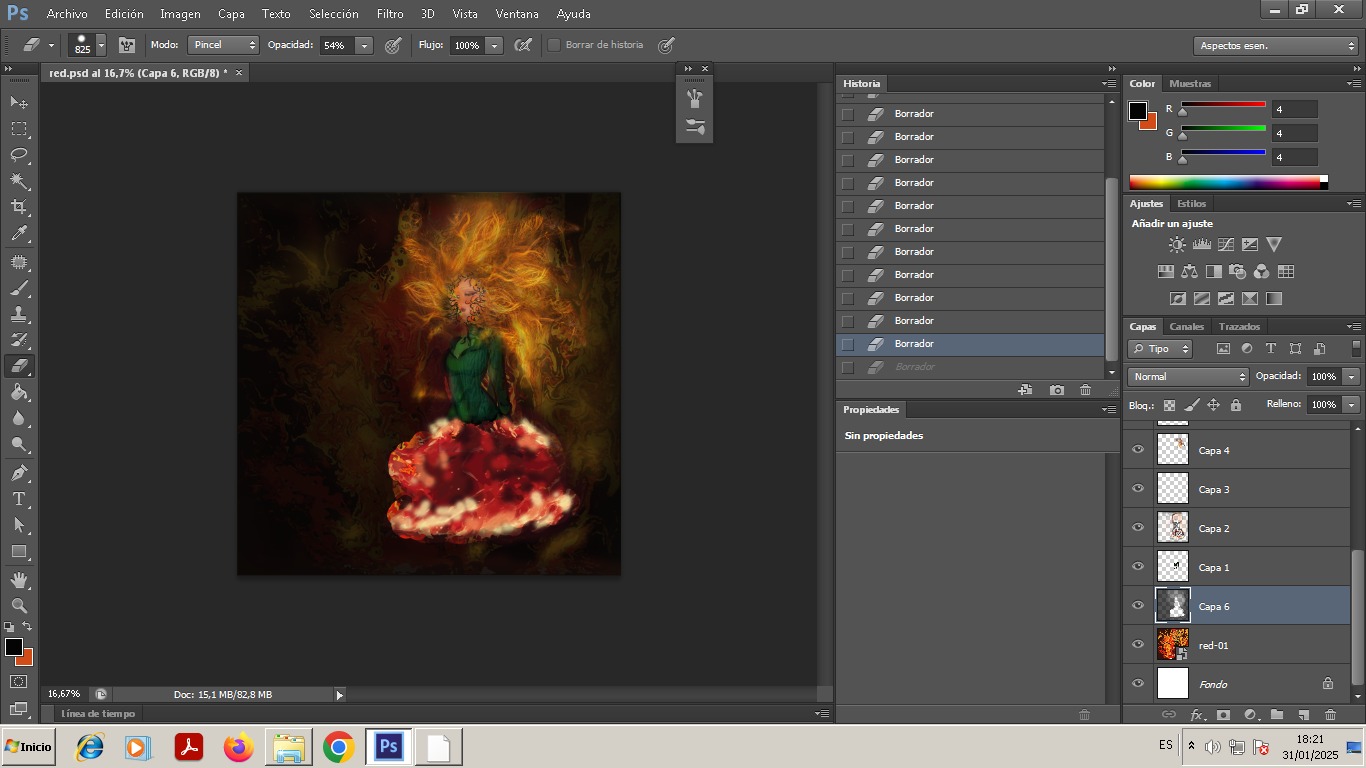This screenshot has height=768, width=1366.
Task: Select the History Brush tool
Action: (x=19, y=340)
